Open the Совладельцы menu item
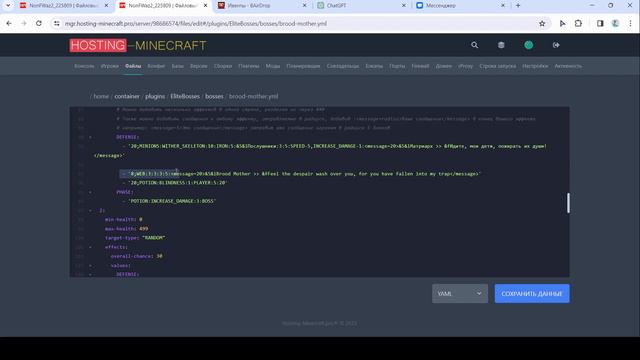640x360 pixels. (x=343, y=66)
